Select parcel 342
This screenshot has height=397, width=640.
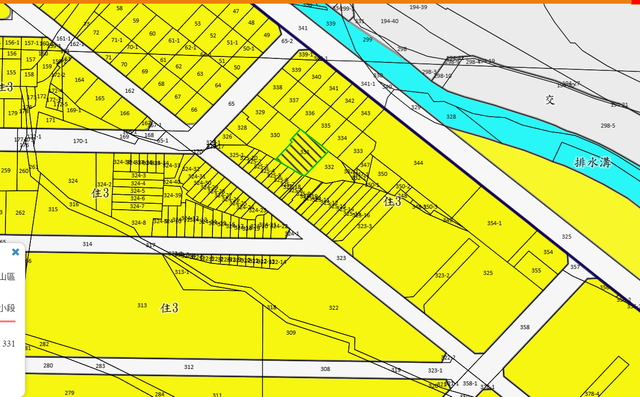349,101
